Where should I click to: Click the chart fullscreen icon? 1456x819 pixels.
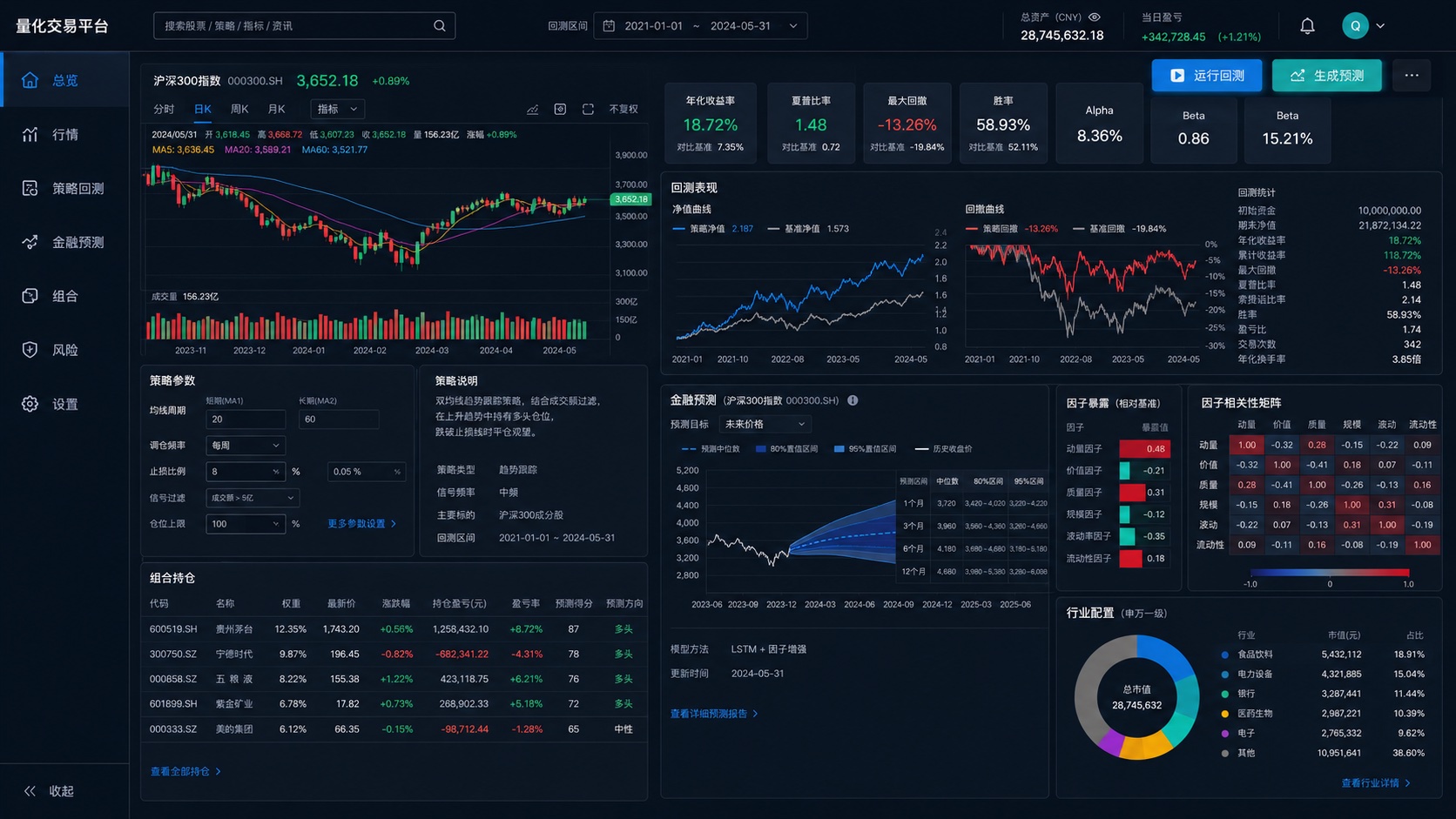(x=588, y=109)
